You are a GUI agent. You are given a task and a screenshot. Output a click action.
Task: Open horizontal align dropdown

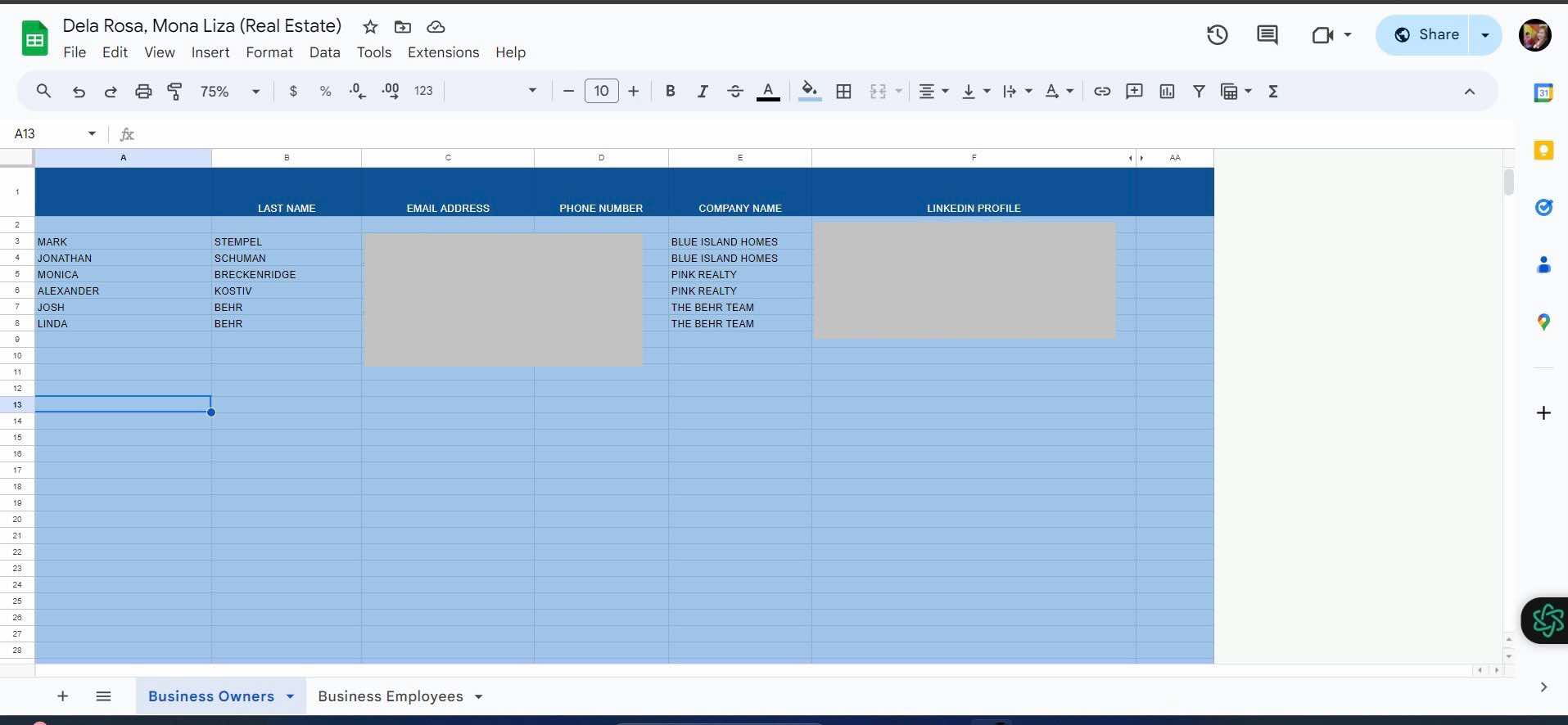point(933,92)
